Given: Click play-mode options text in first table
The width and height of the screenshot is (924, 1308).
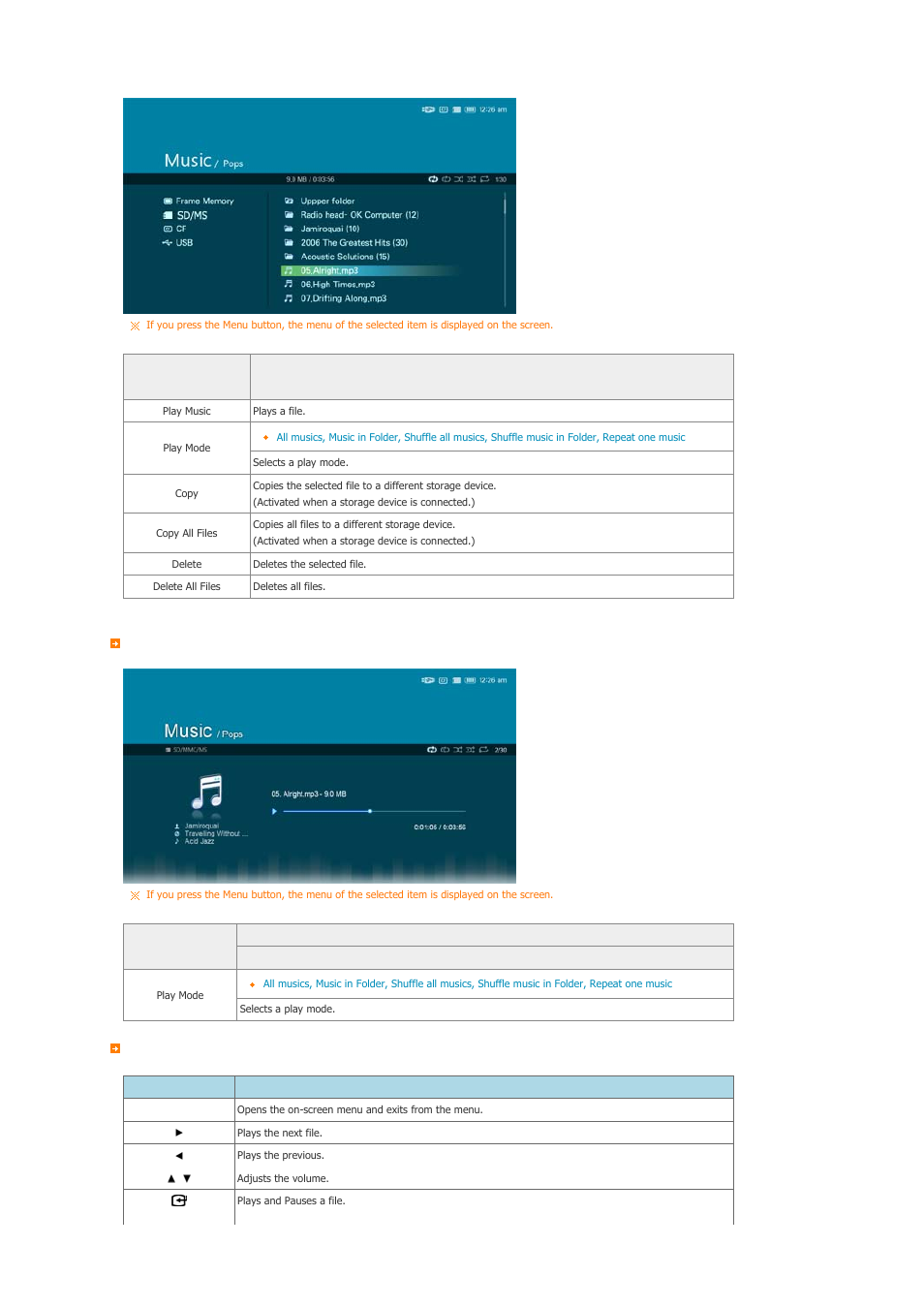Looking at the screenshot, I should point(480,437).
